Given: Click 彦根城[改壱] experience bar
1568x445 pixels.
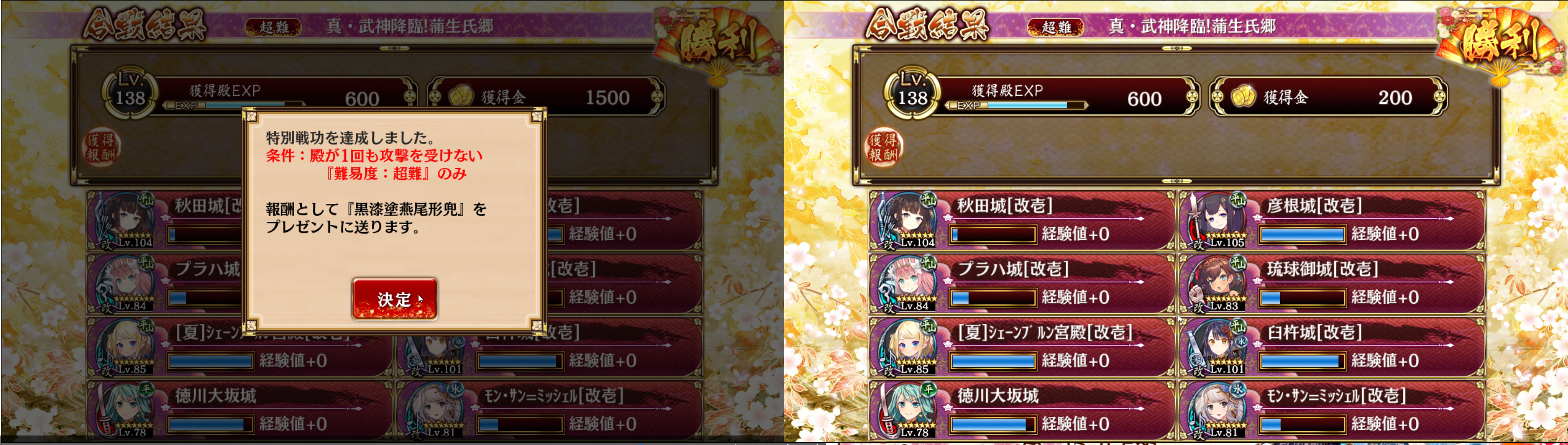Looking at the screenshot, I should pos(1303,234).
